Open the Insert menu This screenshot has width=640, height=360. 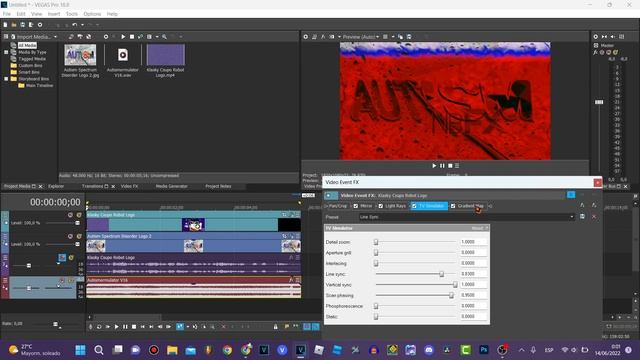(54, 14)
